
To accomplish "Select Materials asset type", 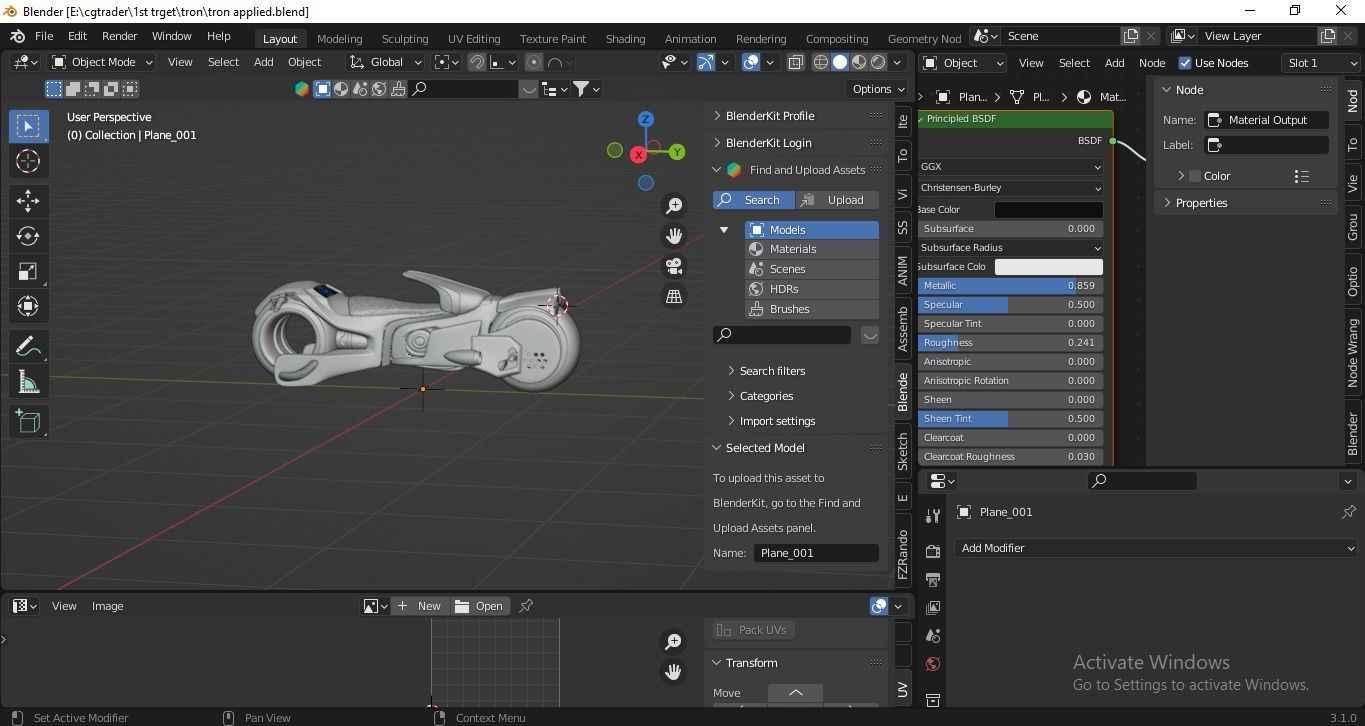I will pos(812,249).
